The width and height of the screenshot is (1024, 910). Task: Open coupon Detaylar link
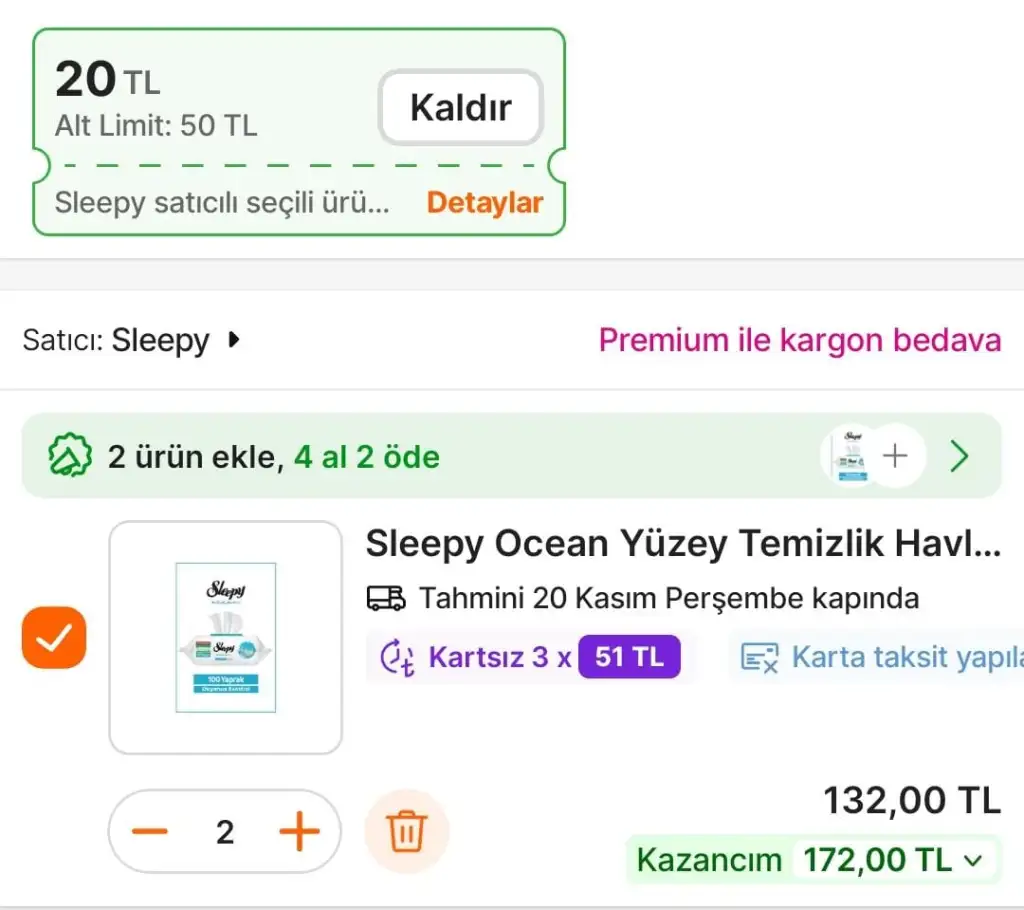(484, 203)
